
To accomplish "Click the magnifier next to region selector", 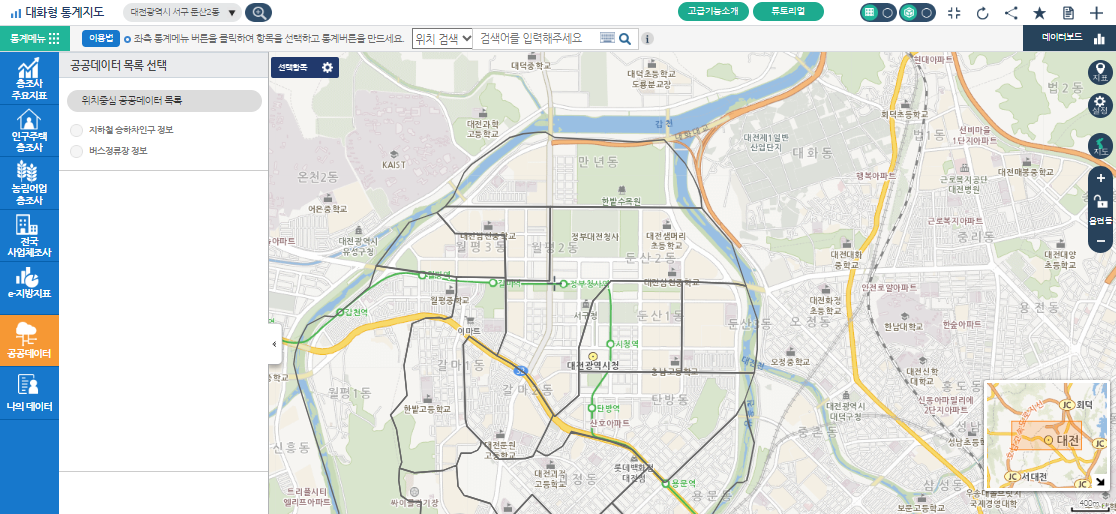I will pos(258,13).
